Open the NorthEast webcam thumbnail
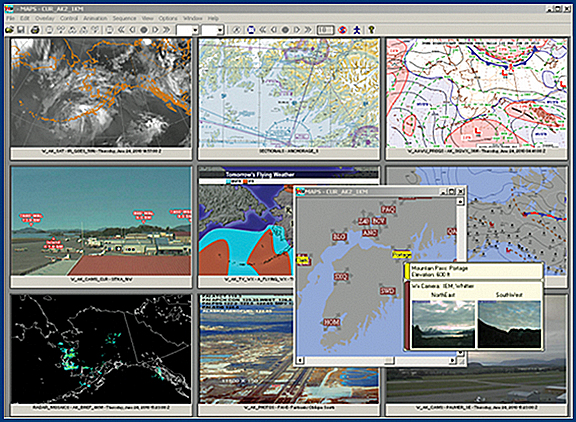Viewport: 576px width, 422px height. pyautogui.click(x=443, y=324)
